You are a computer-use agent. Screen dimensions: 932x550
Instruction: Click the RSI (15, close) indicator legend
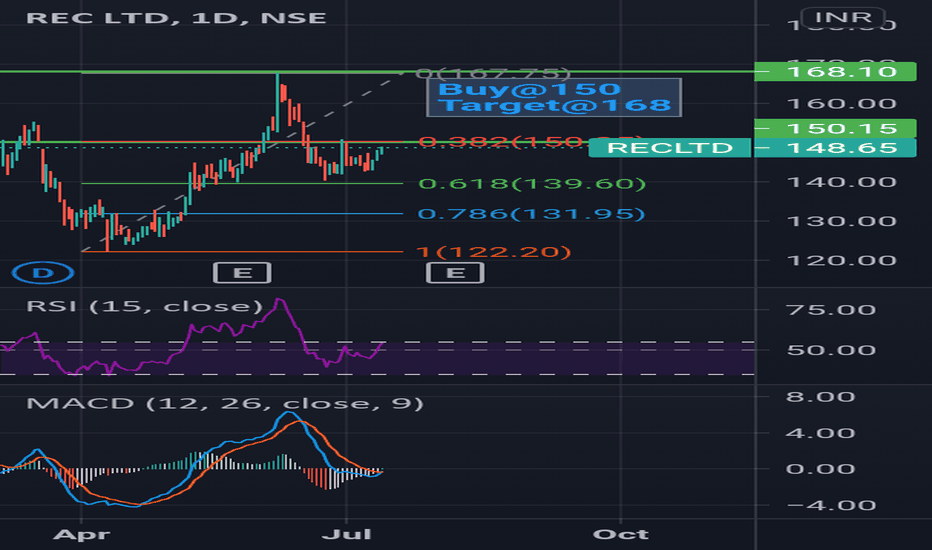tap(144, 306)
